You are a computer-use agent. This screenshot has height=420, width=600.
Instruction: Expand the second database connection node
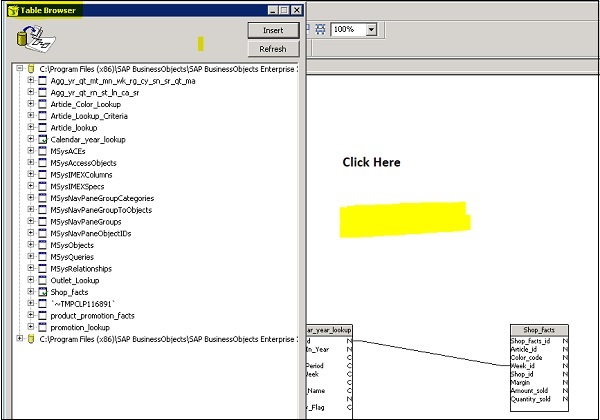click(x=19, y=339)
